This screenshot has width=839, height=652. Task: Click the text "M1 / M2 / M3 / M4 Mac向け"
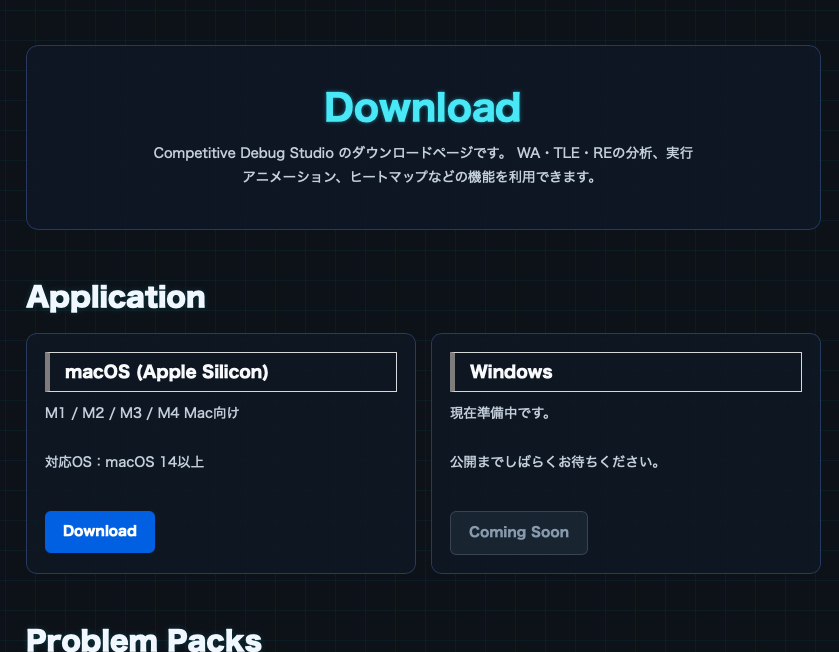(x=142, y=413)
